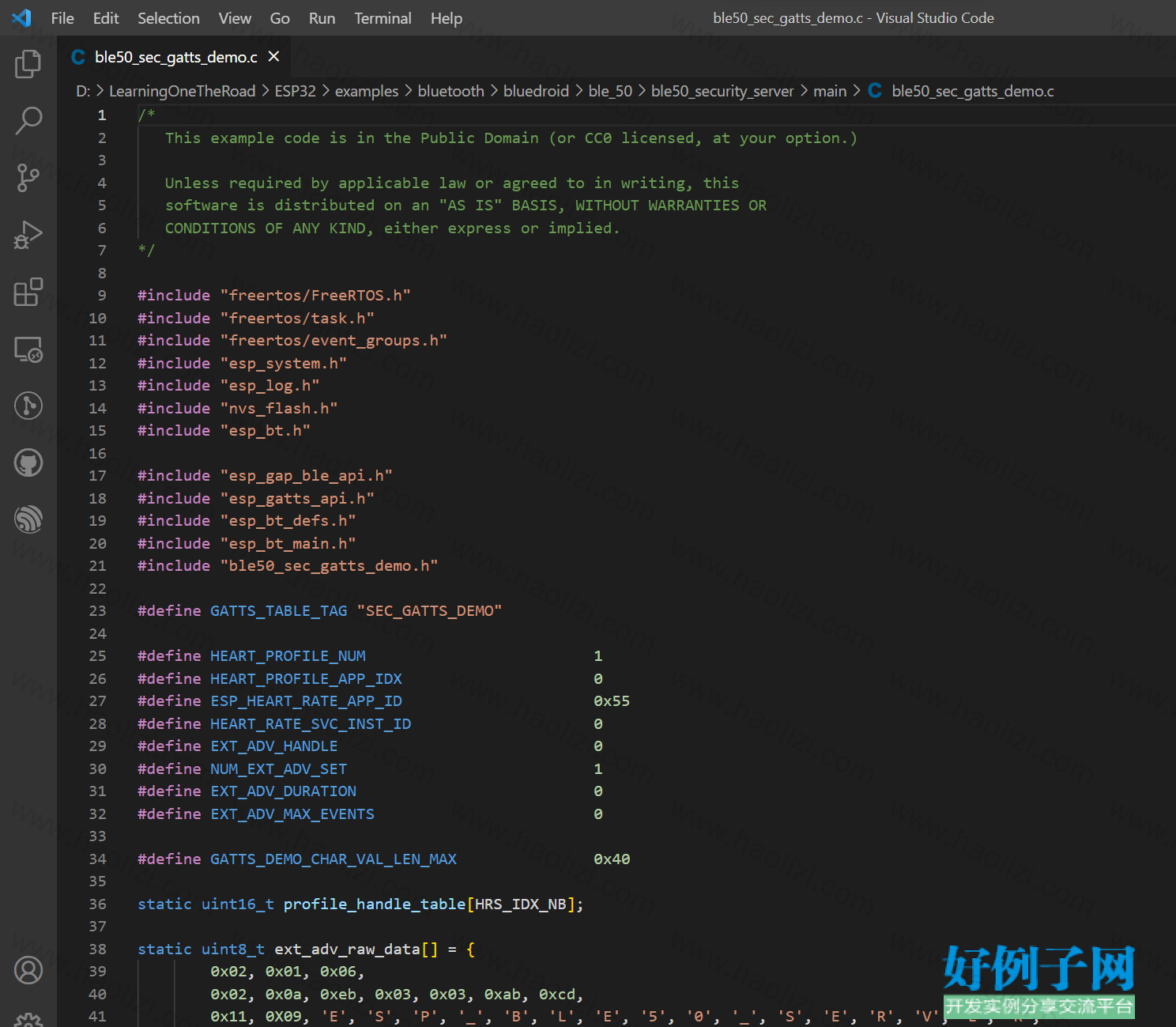Viewport: 1176px width, 1027px height.
Task: Click the D: drive breadcrumb
Action: [x=83, y=91]
